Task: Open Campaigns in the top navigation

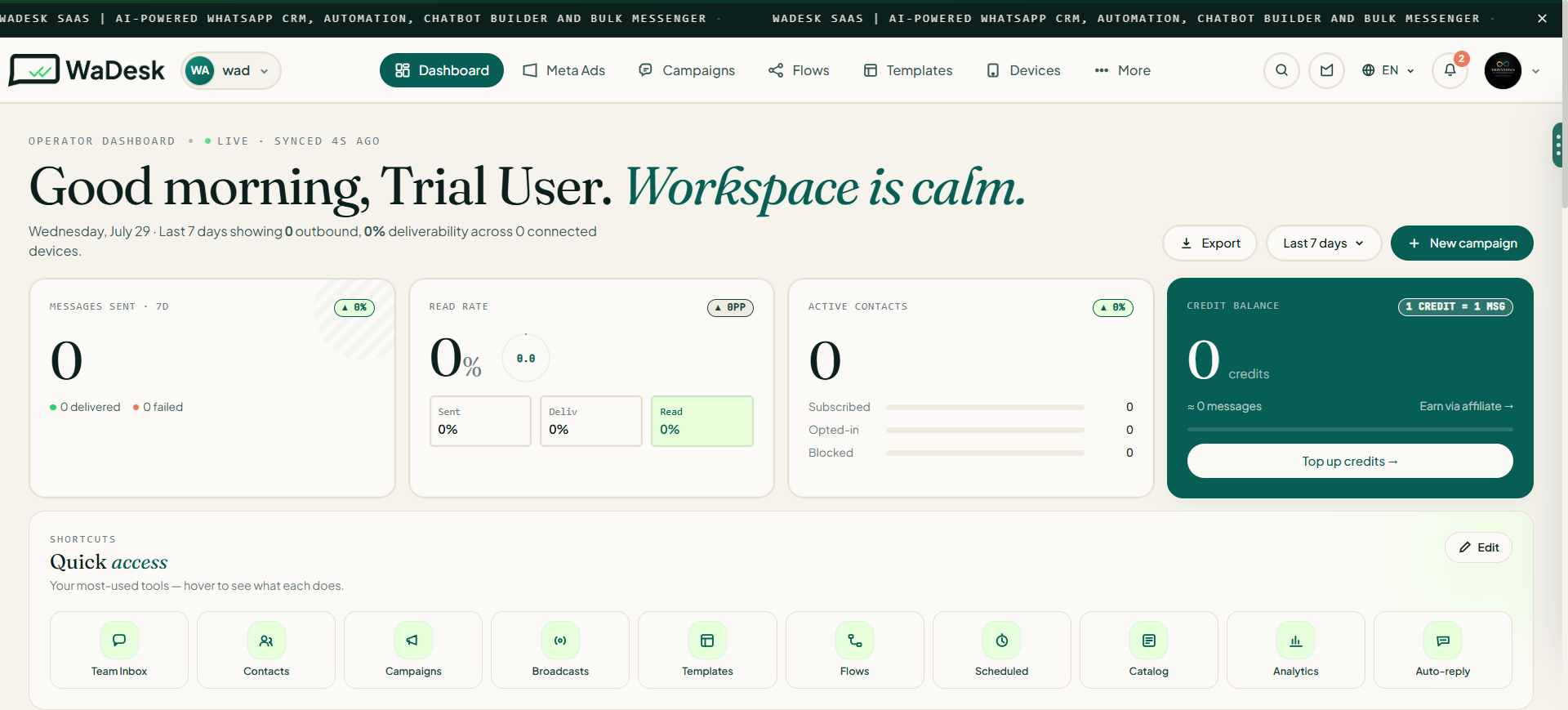Action: pyautogui.click(x=687, y=70)
